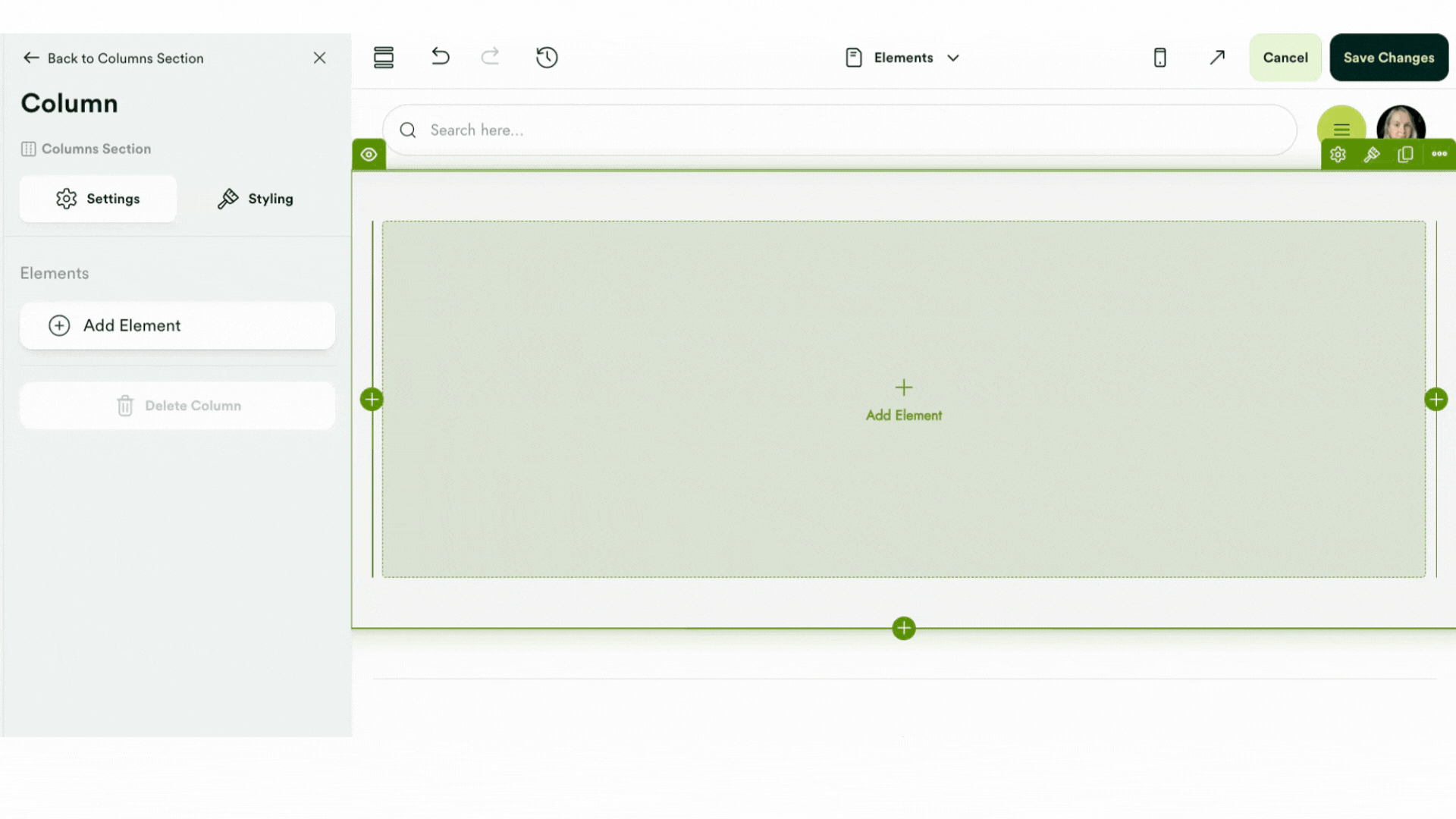This screenshot has width=1456, height=819.
Task: Add a column on the right side
Action: (x=1436, y=400)
